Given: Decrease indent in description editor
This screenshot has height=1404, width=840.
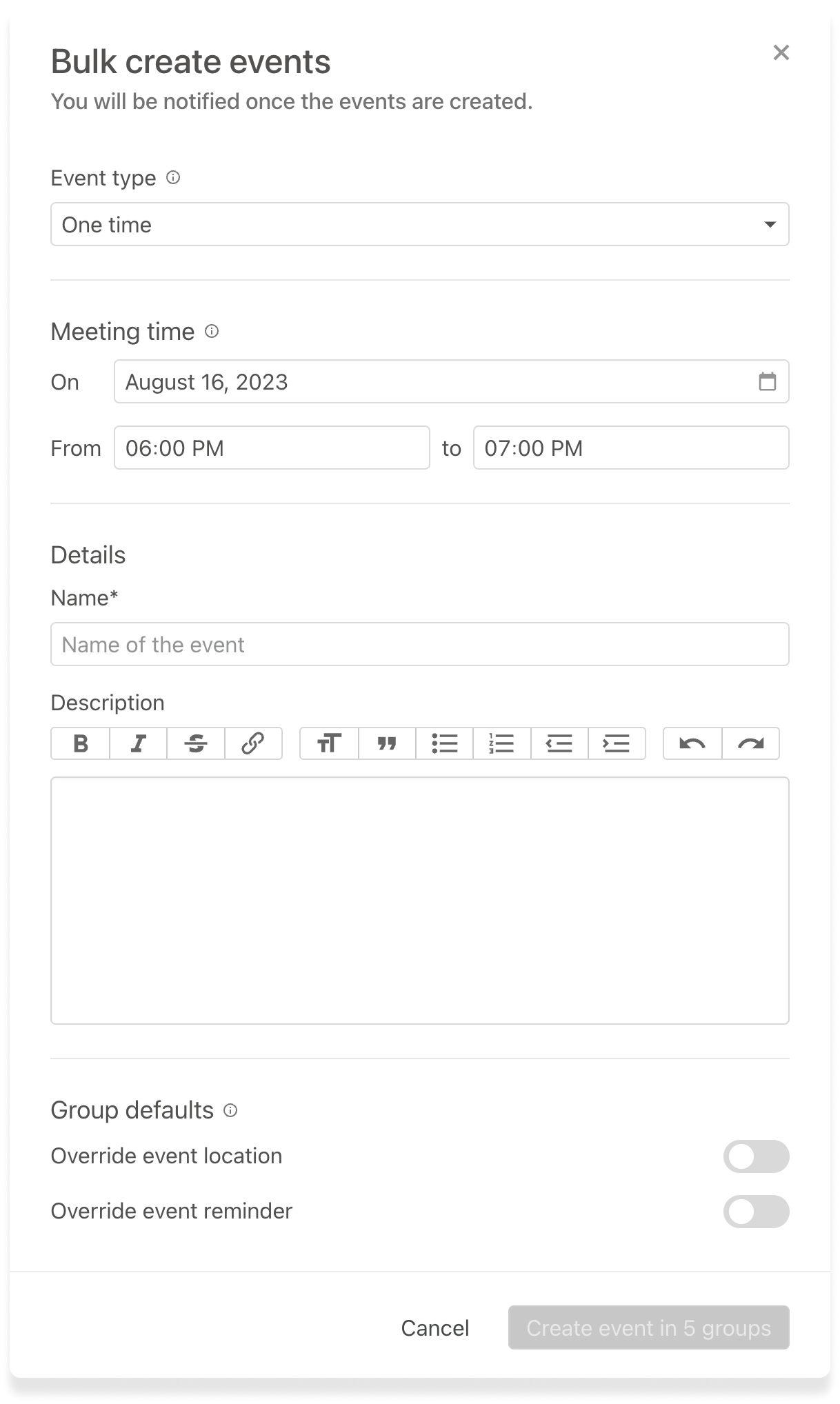Looking at the screenshot, I should (559, 743).
